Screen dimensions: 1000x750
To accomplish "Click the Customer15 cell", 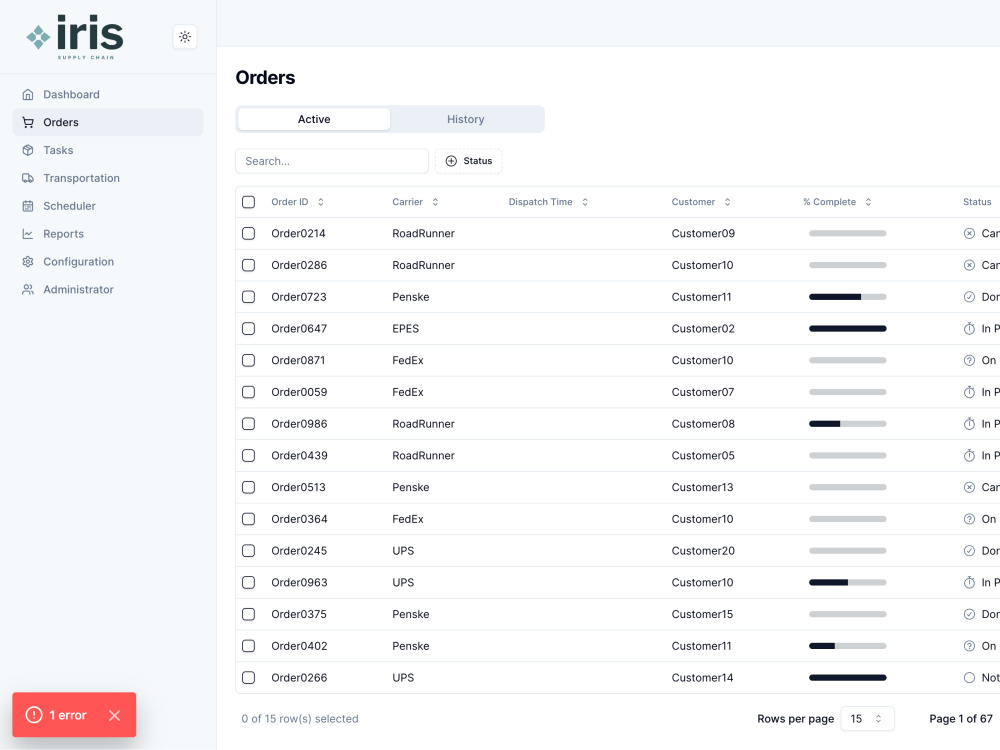I will 702,614.
